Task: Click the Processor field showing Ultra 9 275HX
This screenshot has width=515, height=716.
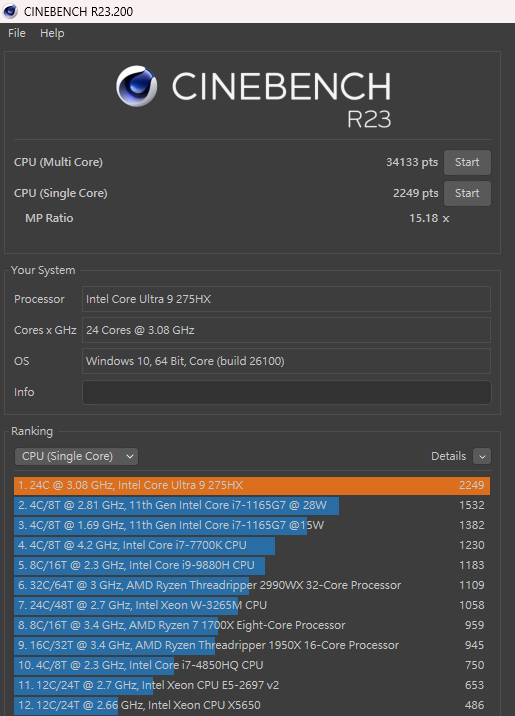Action: (287, 299)
